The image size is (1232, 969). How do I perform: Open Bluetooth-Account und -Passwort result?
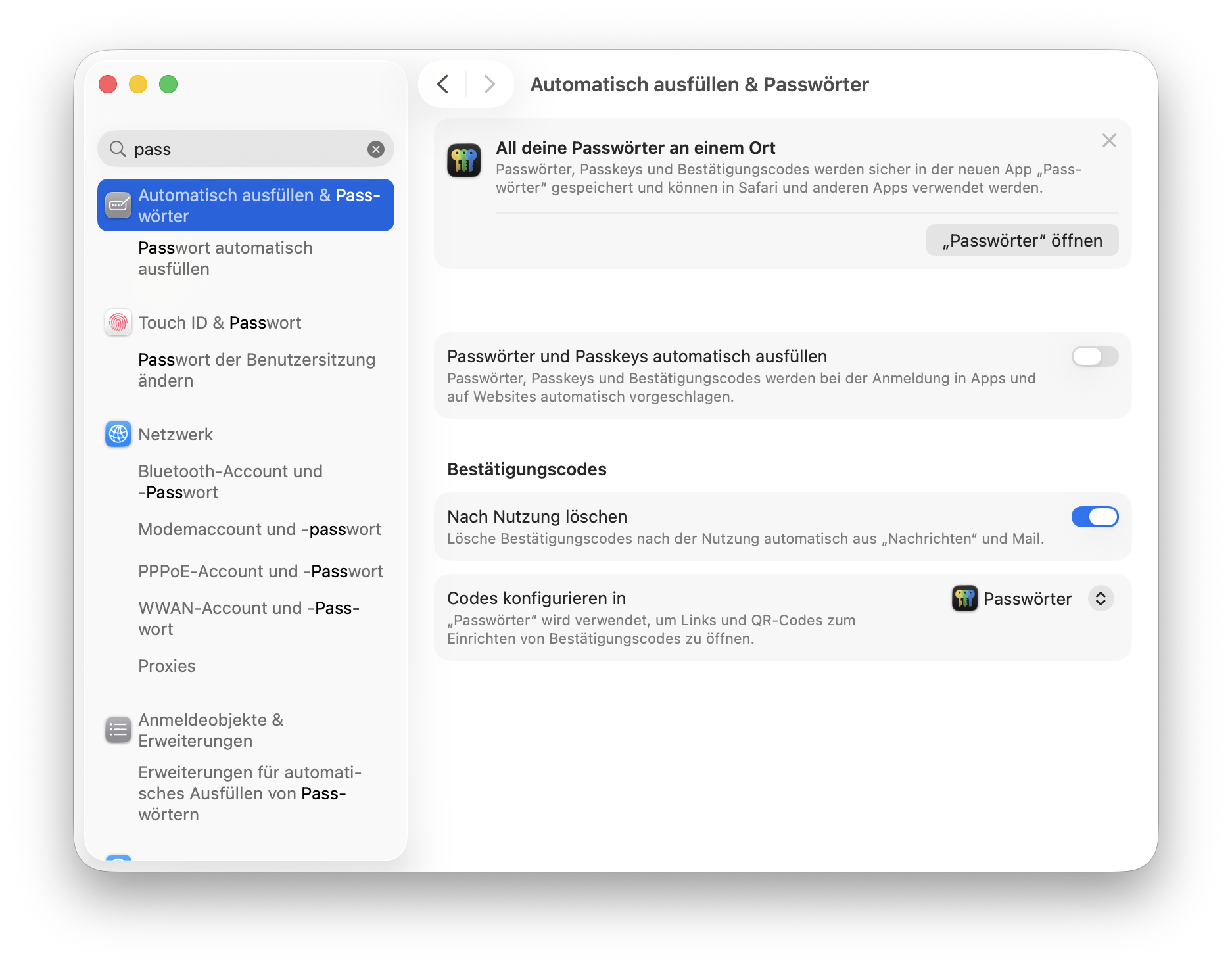[x=230, y=482]
